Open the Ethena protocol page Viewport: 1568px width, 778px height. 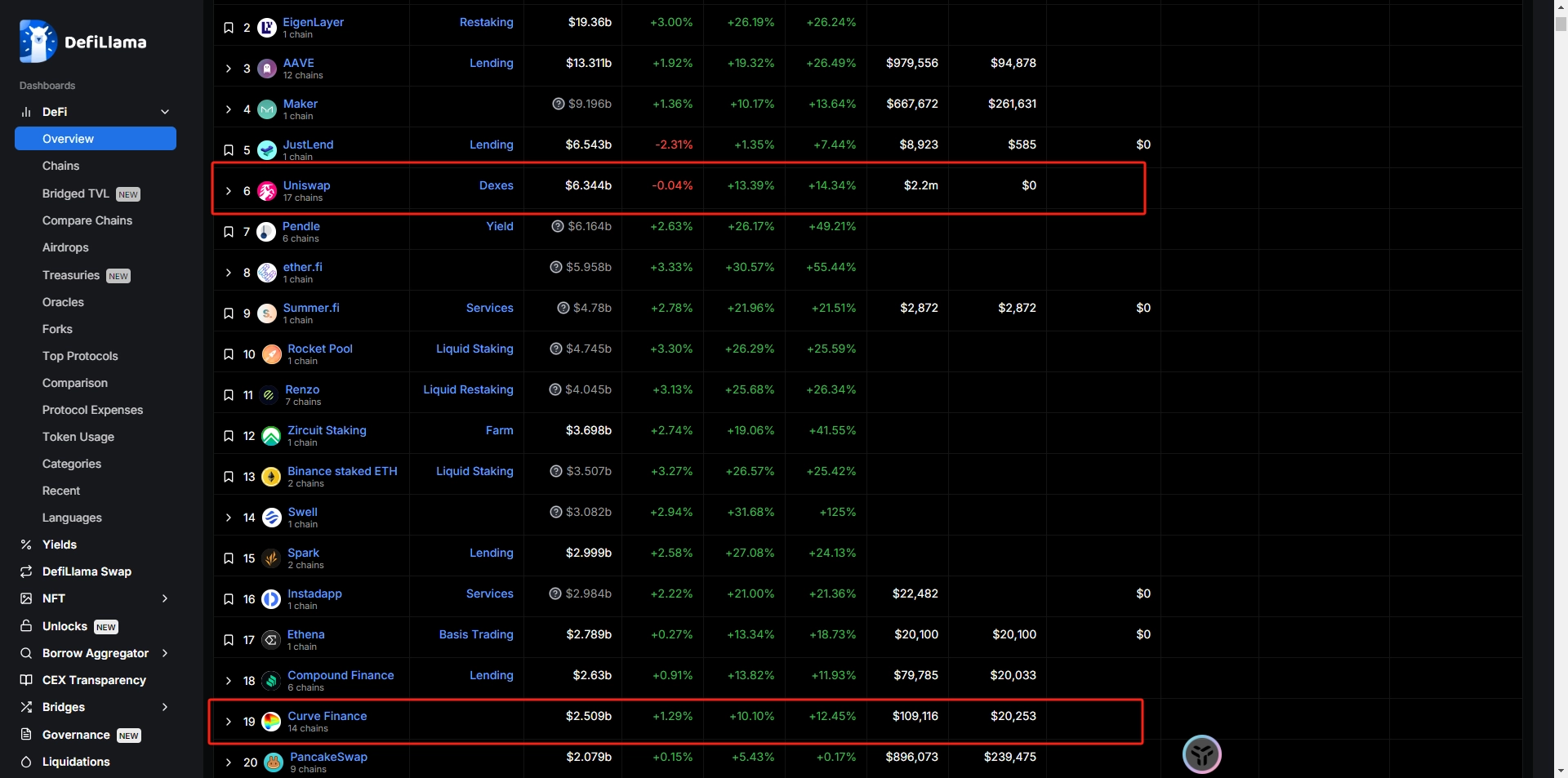pos(306,634)
